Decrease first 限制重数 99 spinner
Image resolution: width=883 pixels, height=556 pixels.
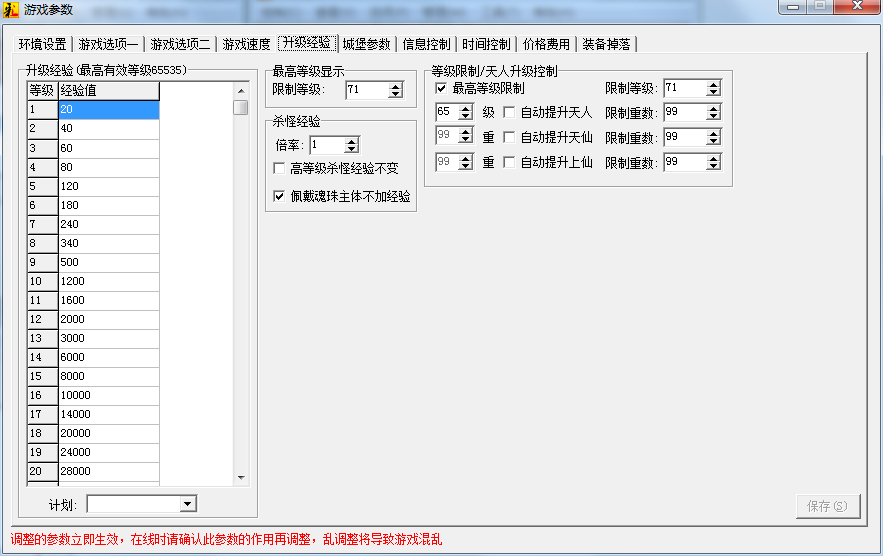(x=713, y=117)
